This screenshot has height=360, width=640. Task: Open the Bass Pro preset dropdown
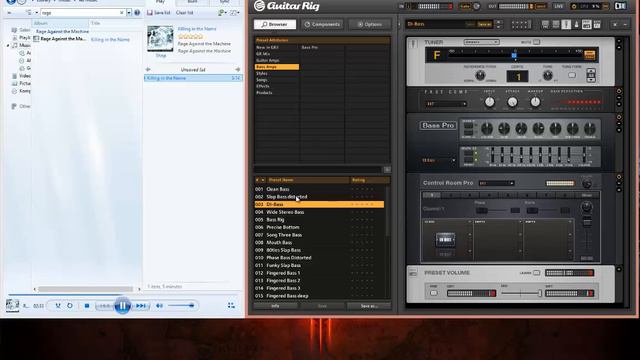[438, 160]
